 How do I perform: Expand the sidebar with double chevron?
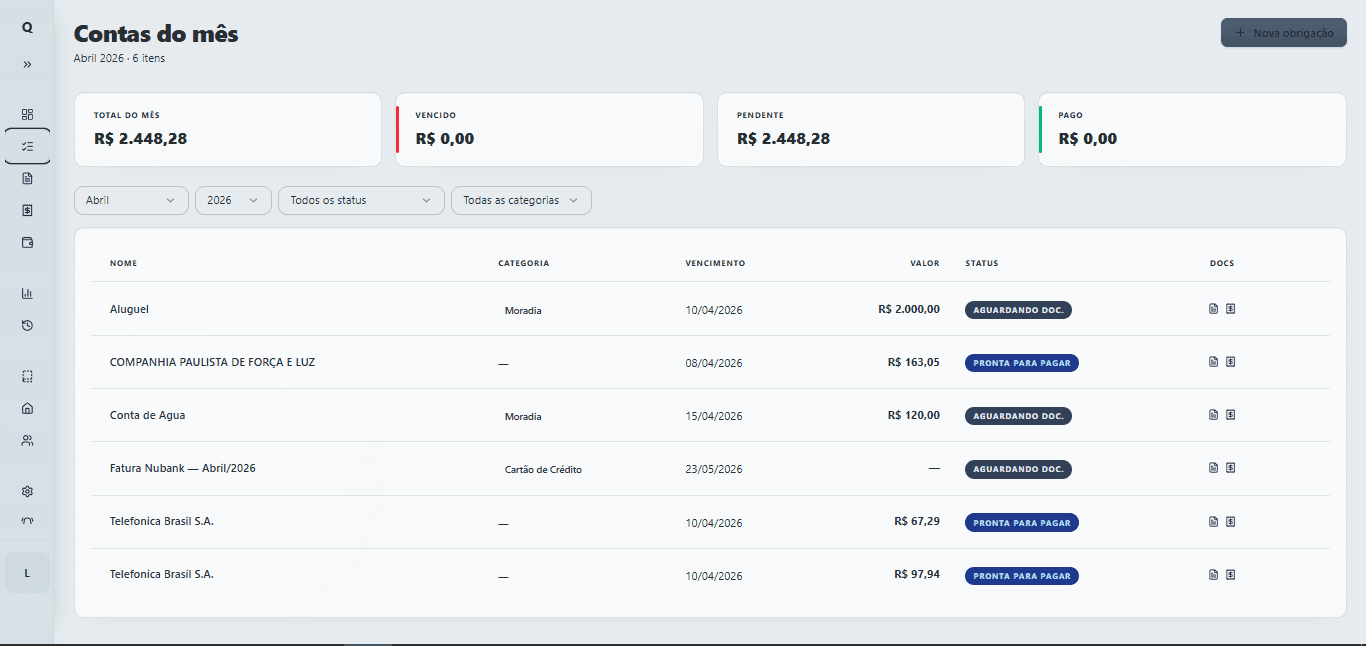[27, 64]
